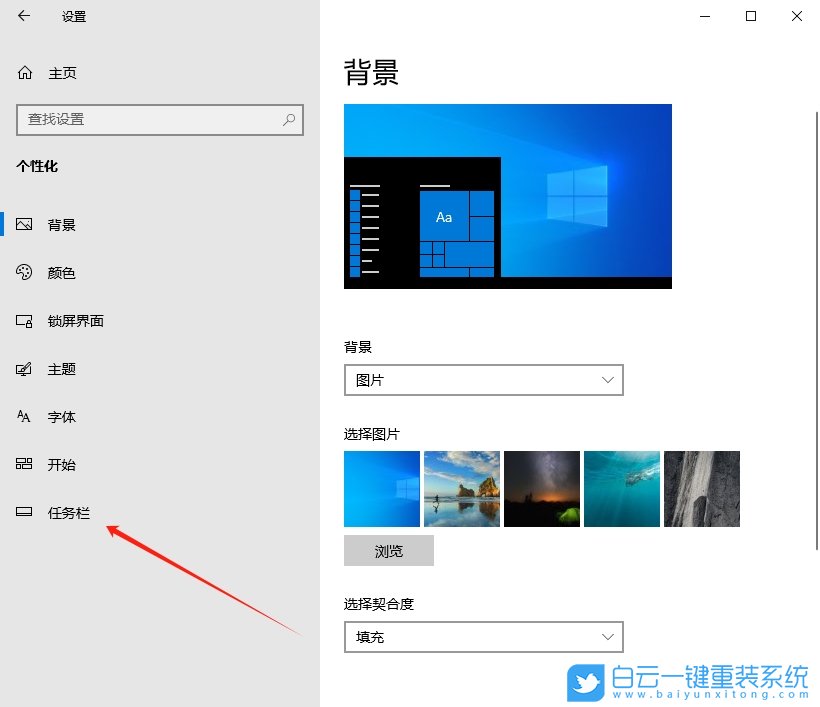Viewport: 820px width, 707px height.
Task: Click the 查找设置 search input field
Action: pyautogui.click(x=150, y=119)
